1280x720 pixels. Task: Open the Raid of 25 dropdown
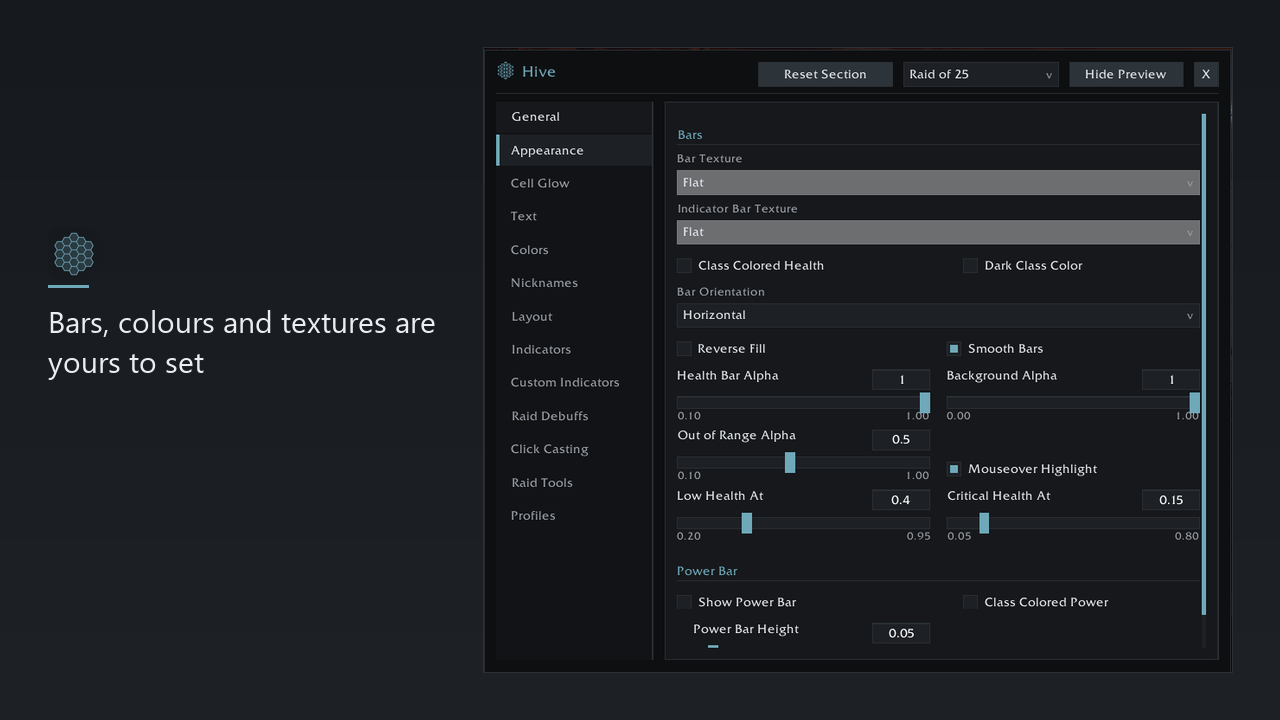pos(980,74)
